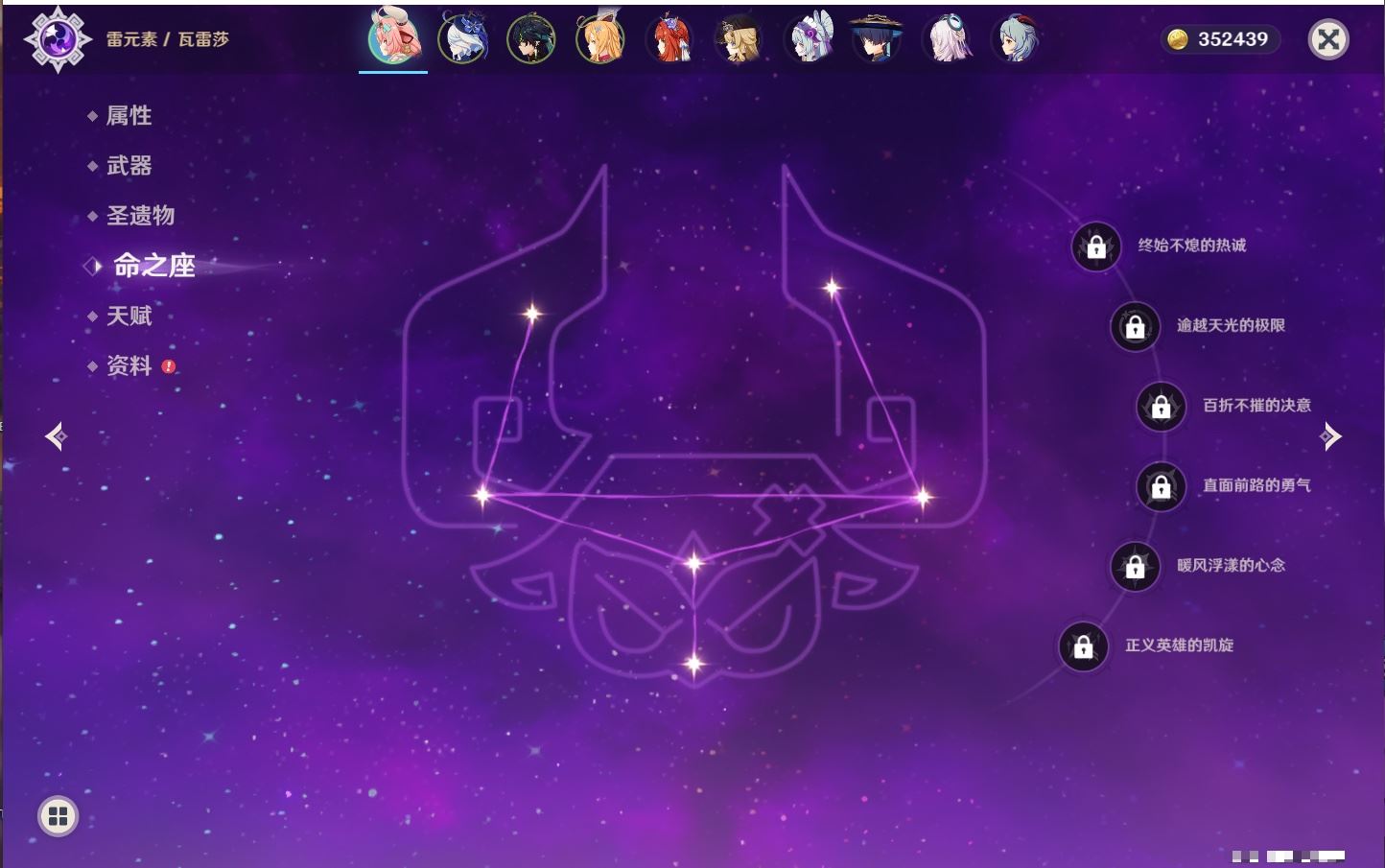Click the character title 雷元素 / 瓦雷莎
This screenshot has width=1385, height=868.
tap(167, 39)
